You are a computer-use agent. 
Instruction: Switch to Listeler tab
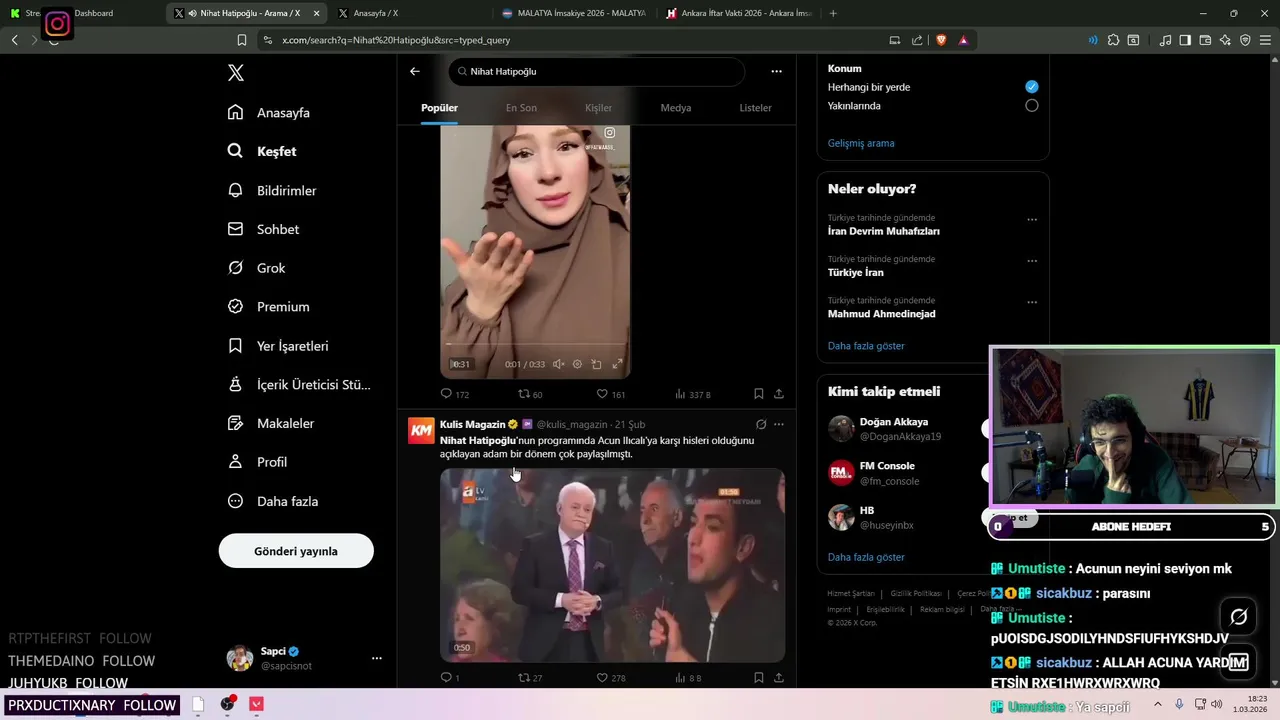[755, 108]
